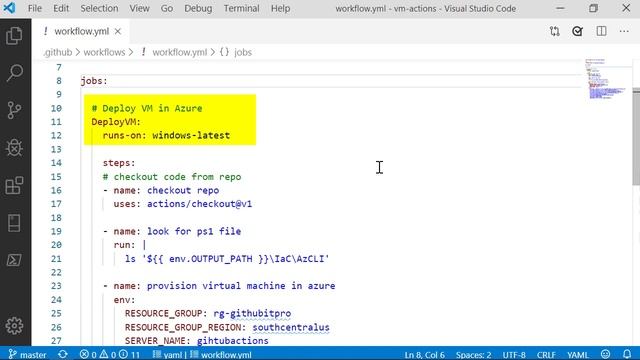This screenshot has width=640, height=360.
Task: Split the editor to the right
Action: click(x=601, y=31)
